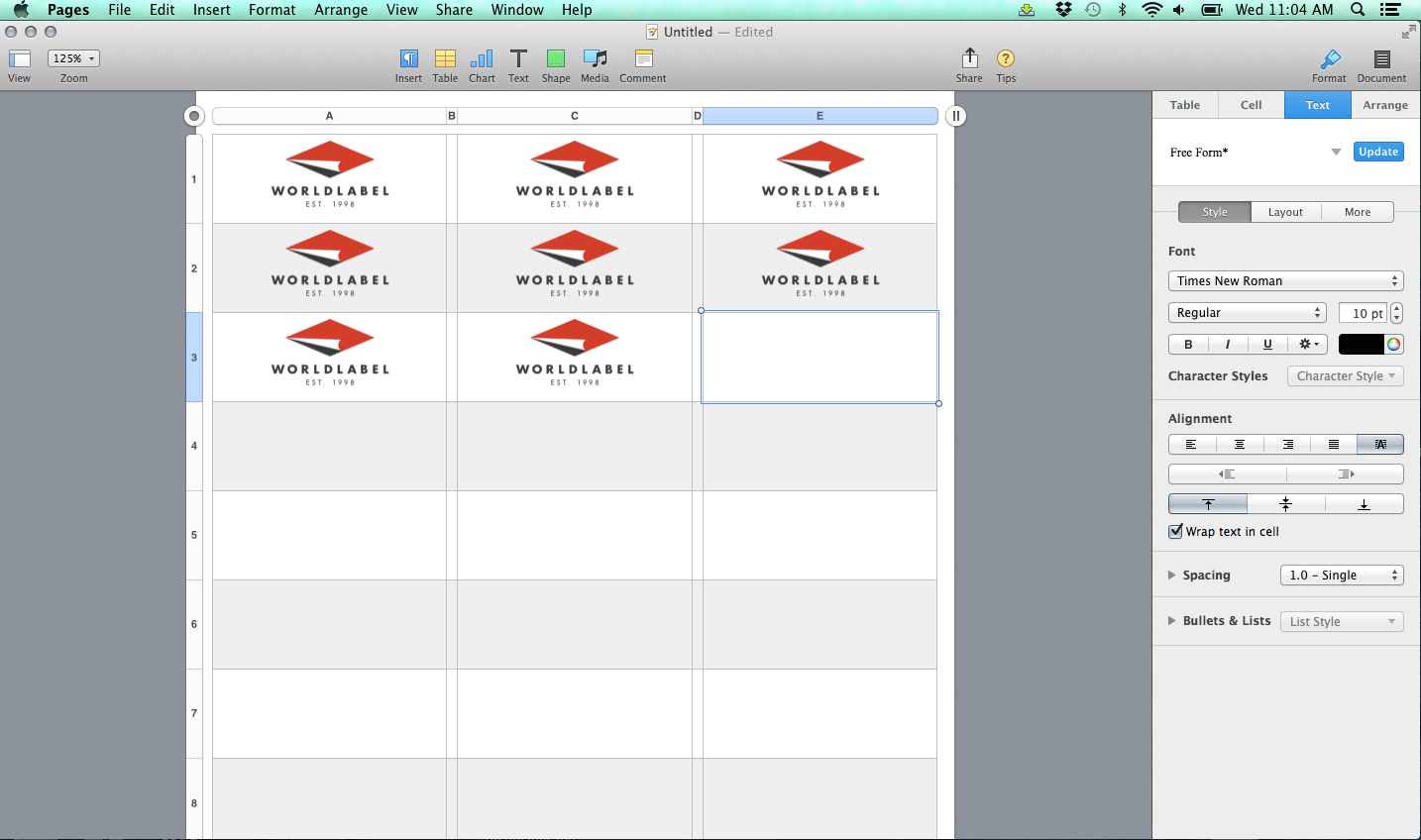Select the Layout segment

[1285, 212]
